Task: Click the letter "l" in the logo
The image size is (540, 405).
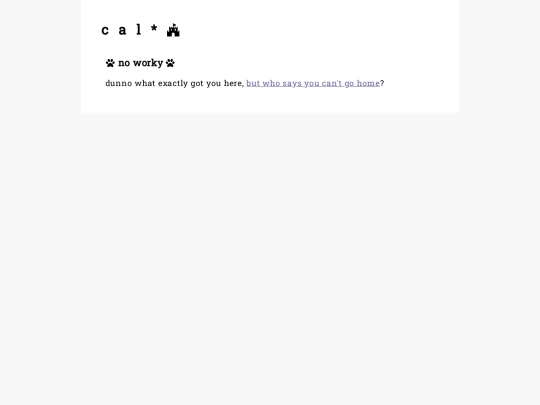Action: click(139, 29)
